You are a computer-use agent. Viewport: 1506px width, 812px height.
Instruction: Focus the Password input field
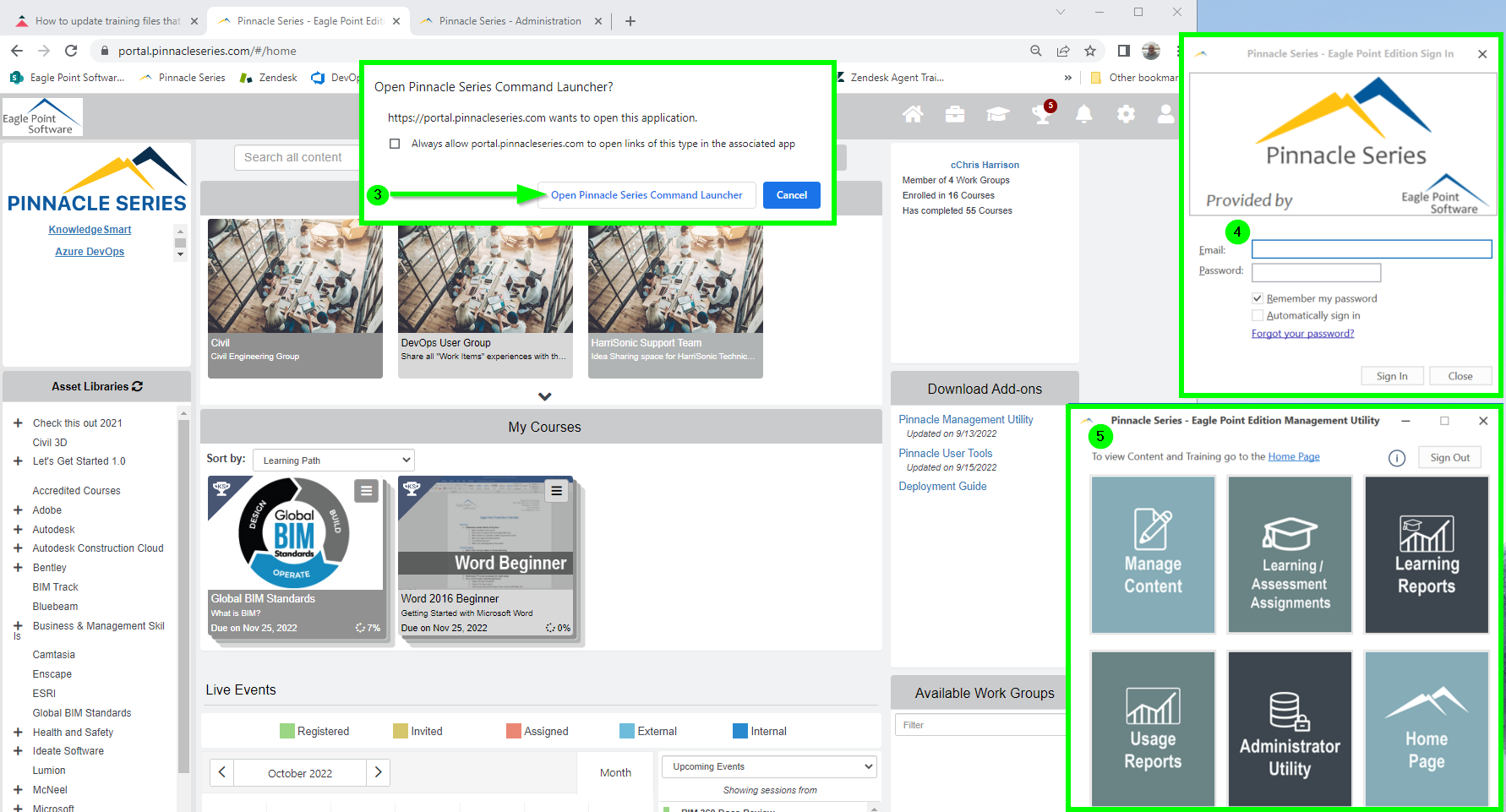[x=1316, y=272]
